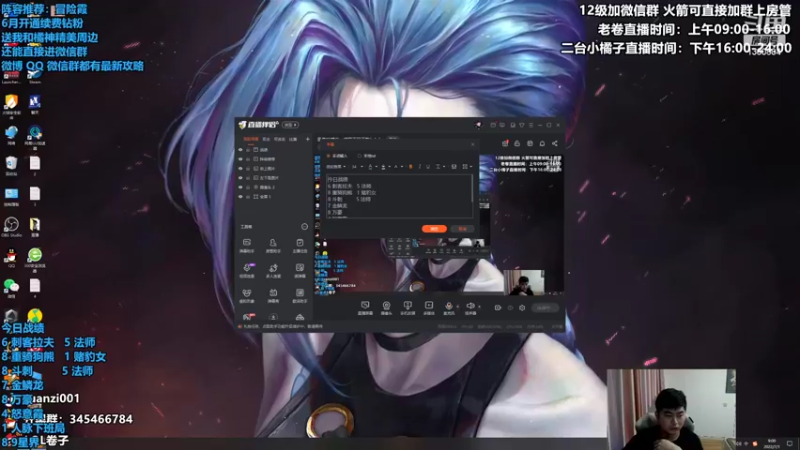Click the text area vertical scrollbar
Image resolution: width=800 pixels, height=450 pixels.
pyautogui.click(x=472, y=189)
